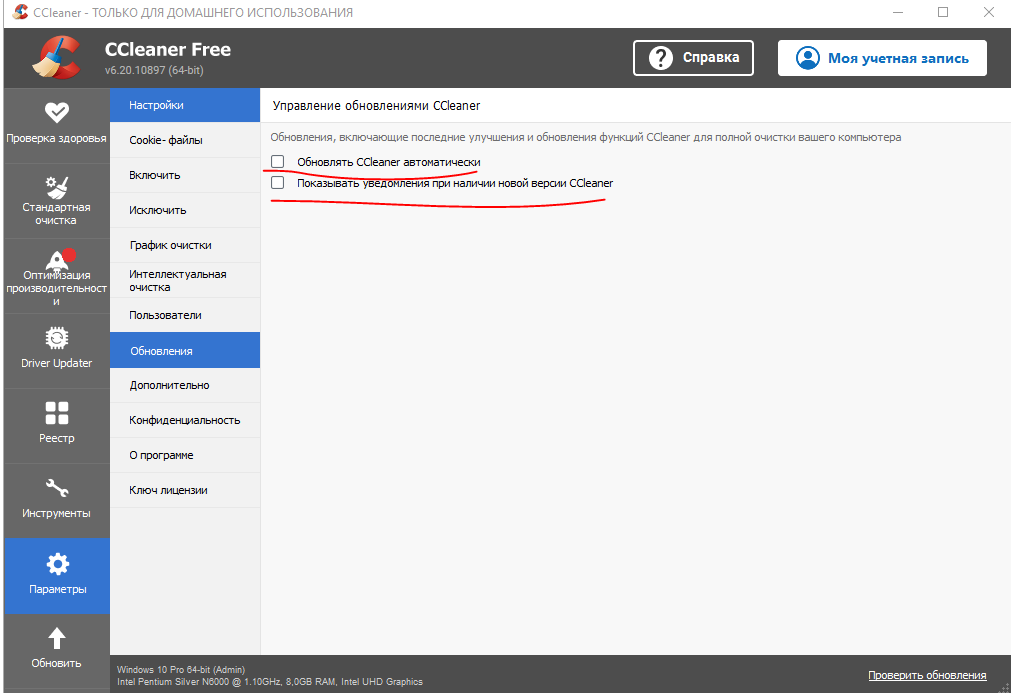Click the CCleaner logo in header
This screenshot has width=1011, height=693.
click(x=57, y=57)
